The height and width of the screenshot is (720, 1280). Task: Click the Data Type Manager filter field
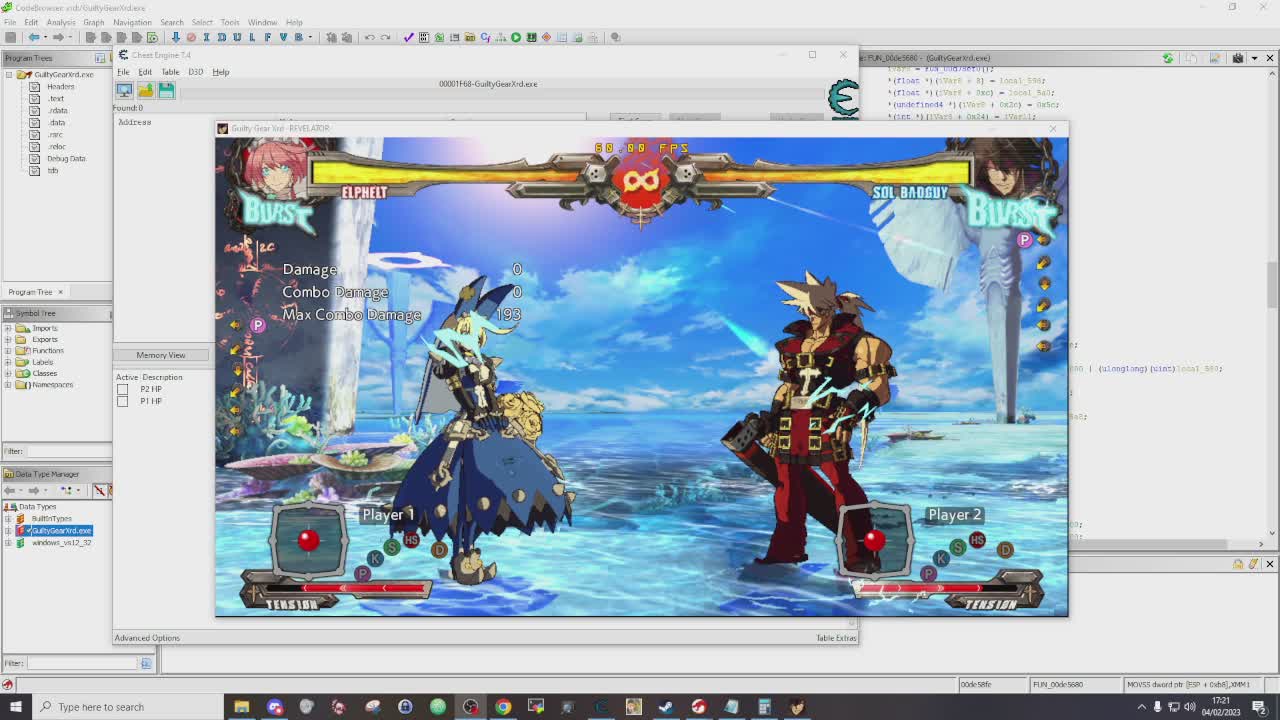pos(83,663)
